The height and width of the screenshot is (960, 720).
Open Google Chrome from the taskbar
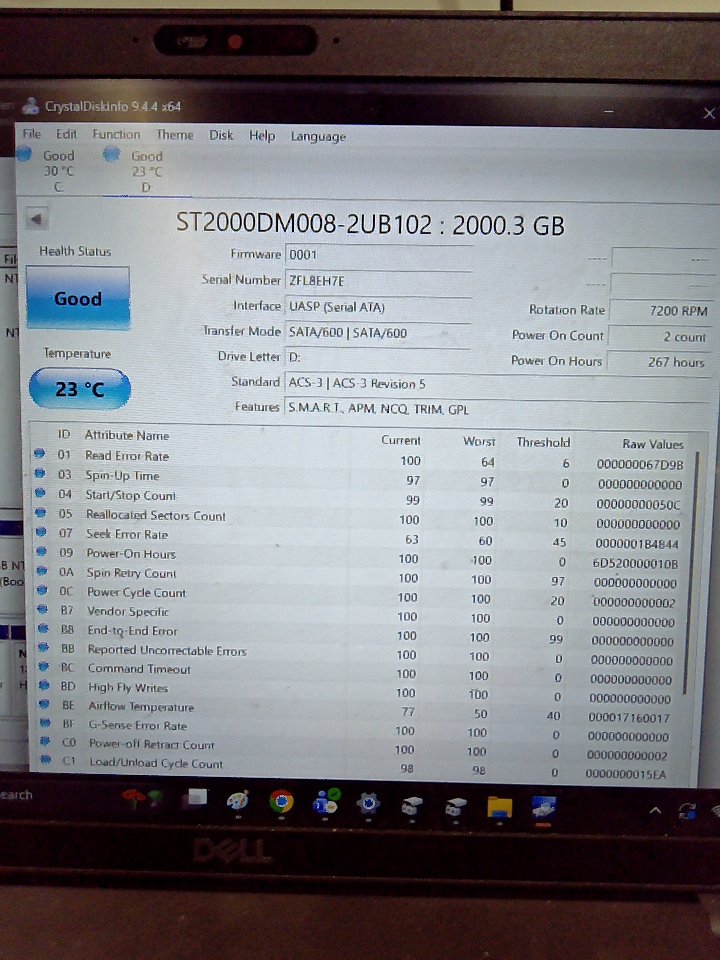point(281,802)
